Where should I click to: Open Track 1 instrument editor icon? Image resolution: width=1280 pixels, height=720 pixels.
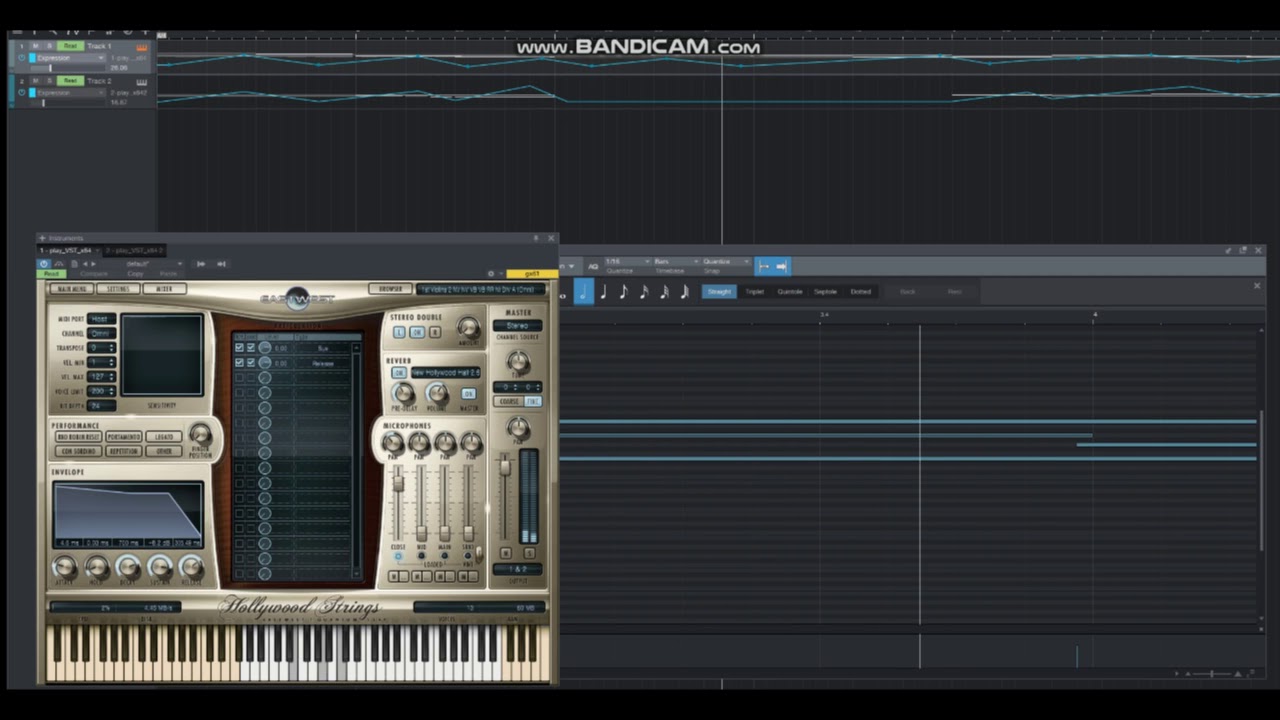click(x=142, y=47)
